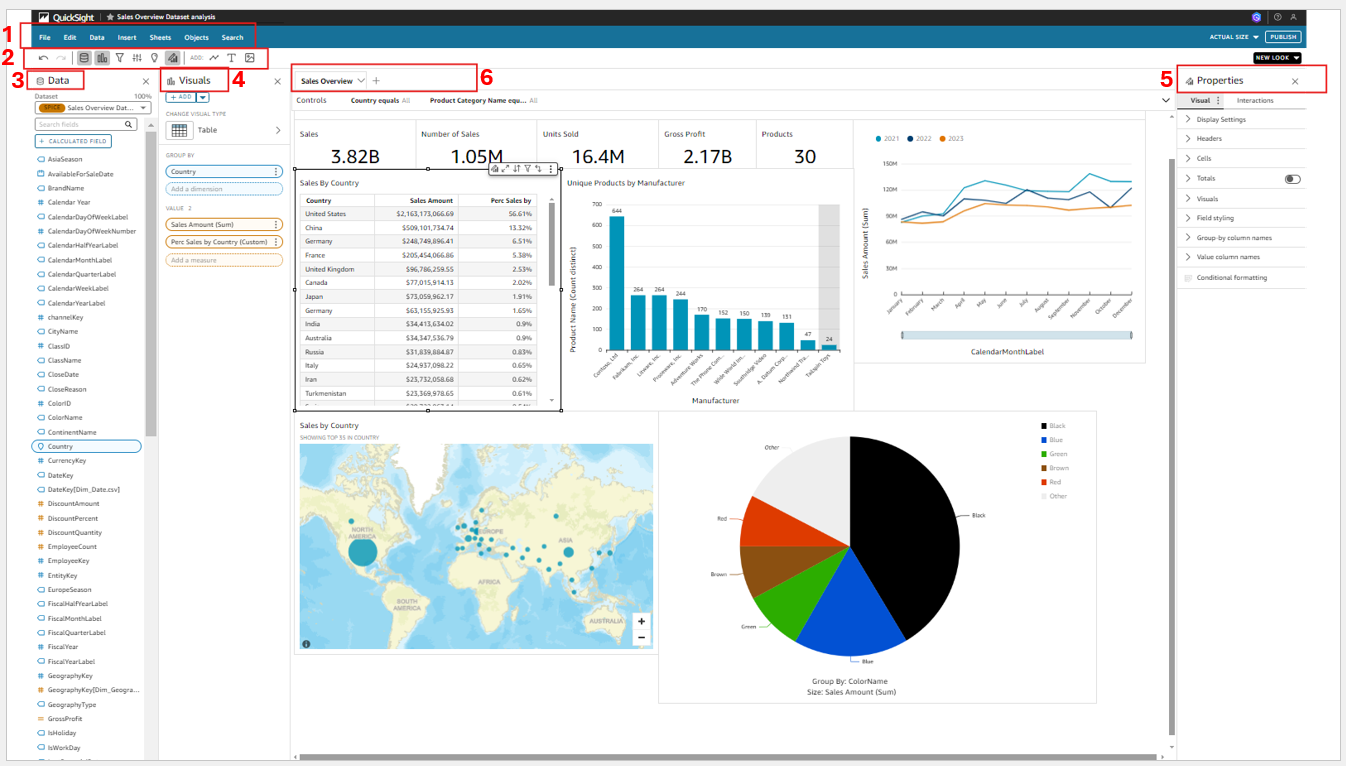
Task: Open options menu for Country group-by field
Action: point(276,172)
